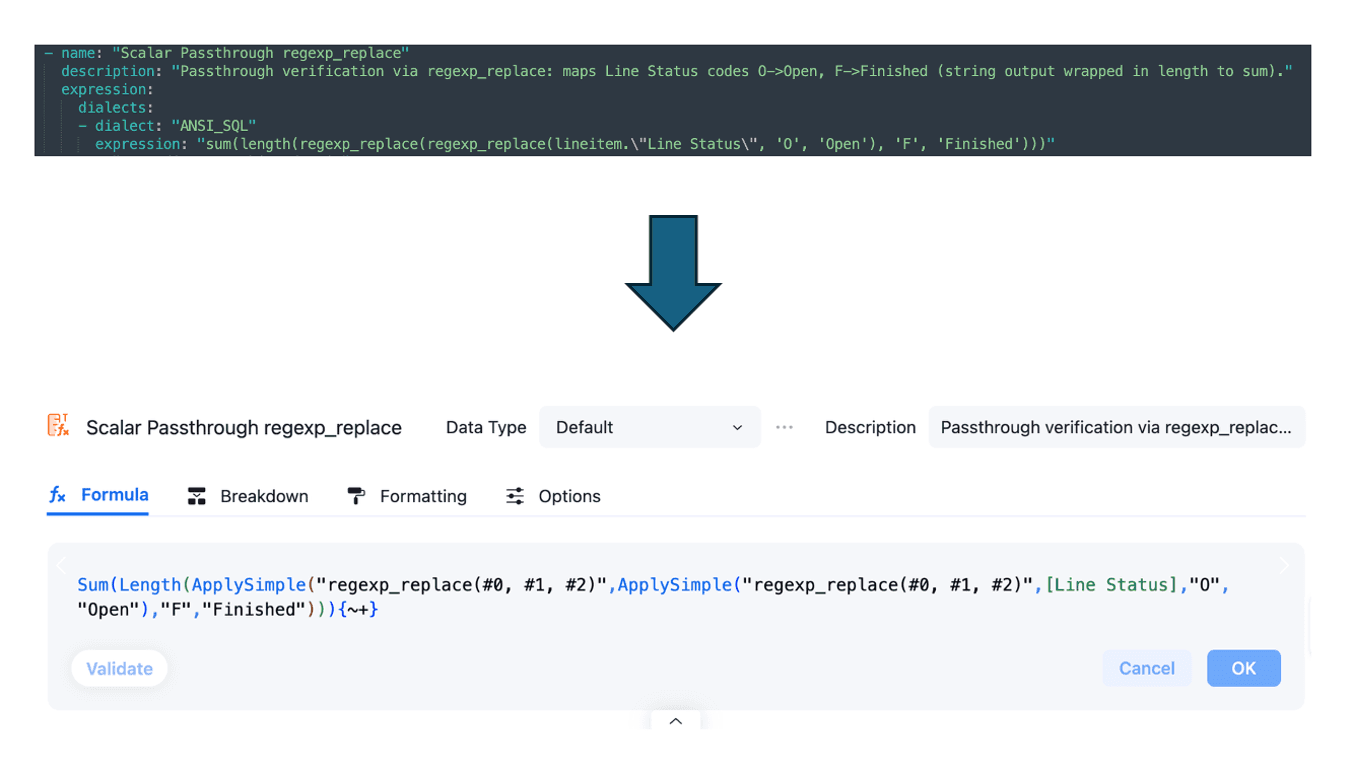
Task: Open the Data Type Default dropdown
Action: coord(650,427)
